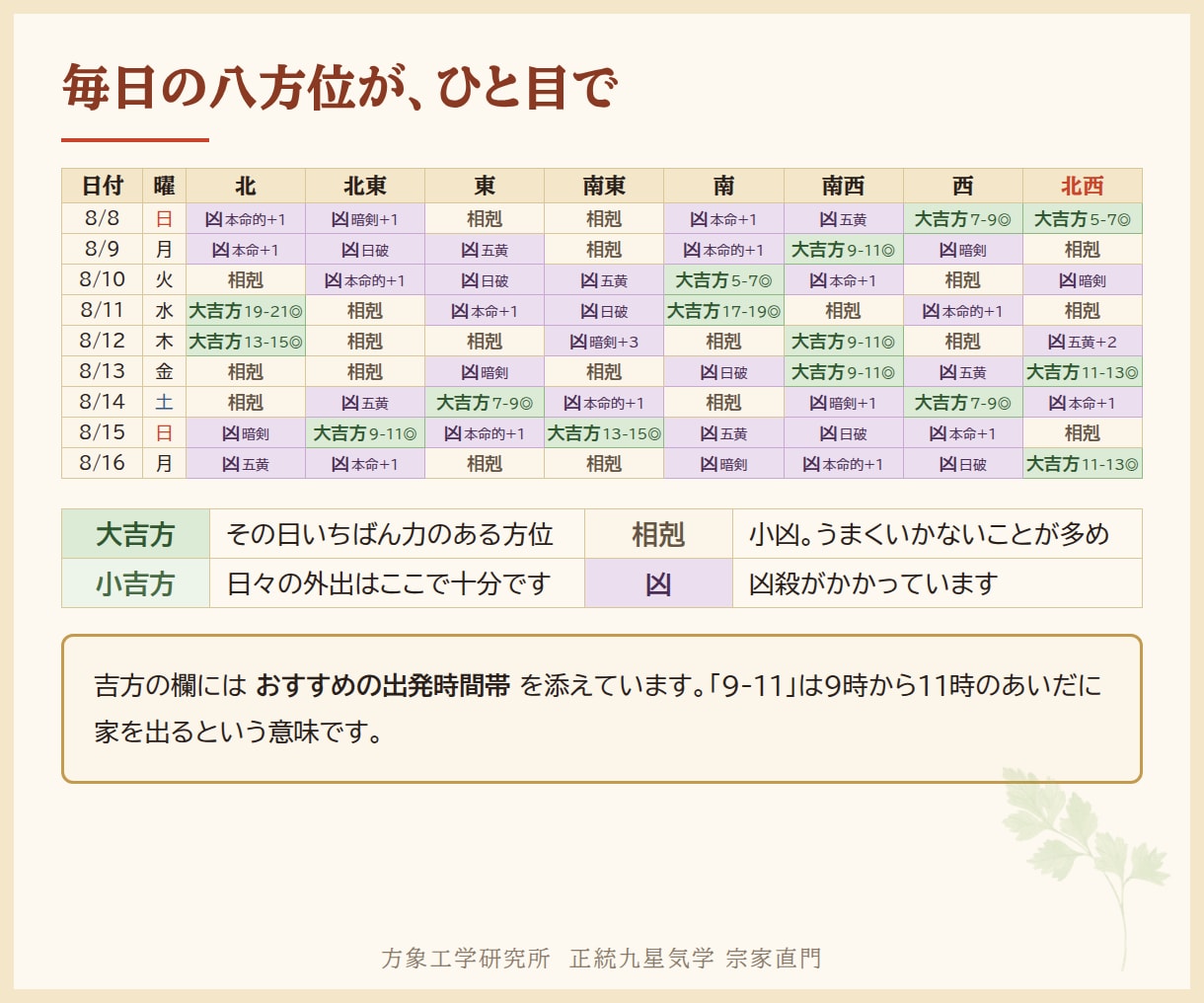Select the 8/8 date cell
This screenshot has height=1003, width=1204.
[x=103, y=218]
